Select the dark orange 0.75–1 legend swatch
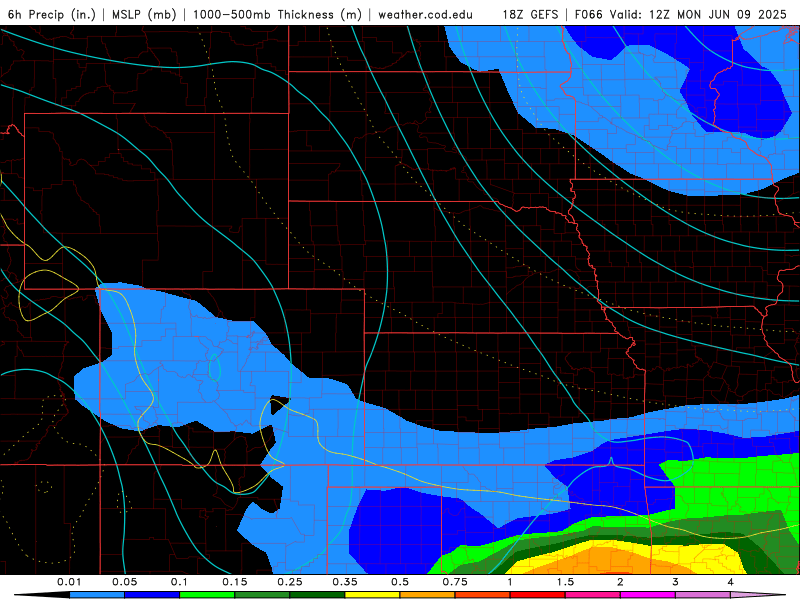Image resolution: width=800 pixels, height=600 pixels. [483, 595]
